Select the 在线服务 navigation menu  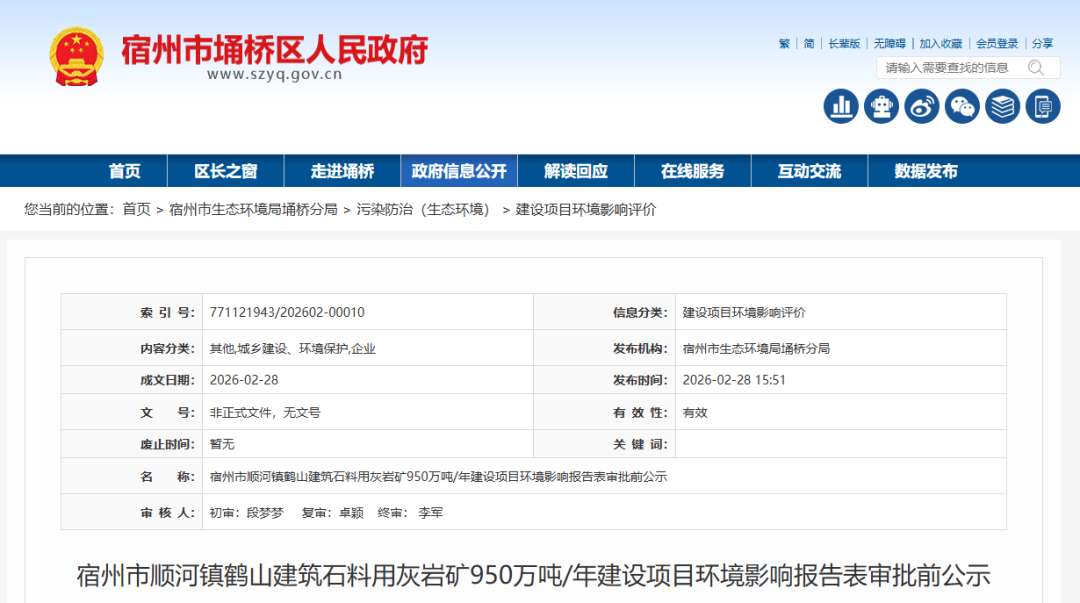[693, 170]
